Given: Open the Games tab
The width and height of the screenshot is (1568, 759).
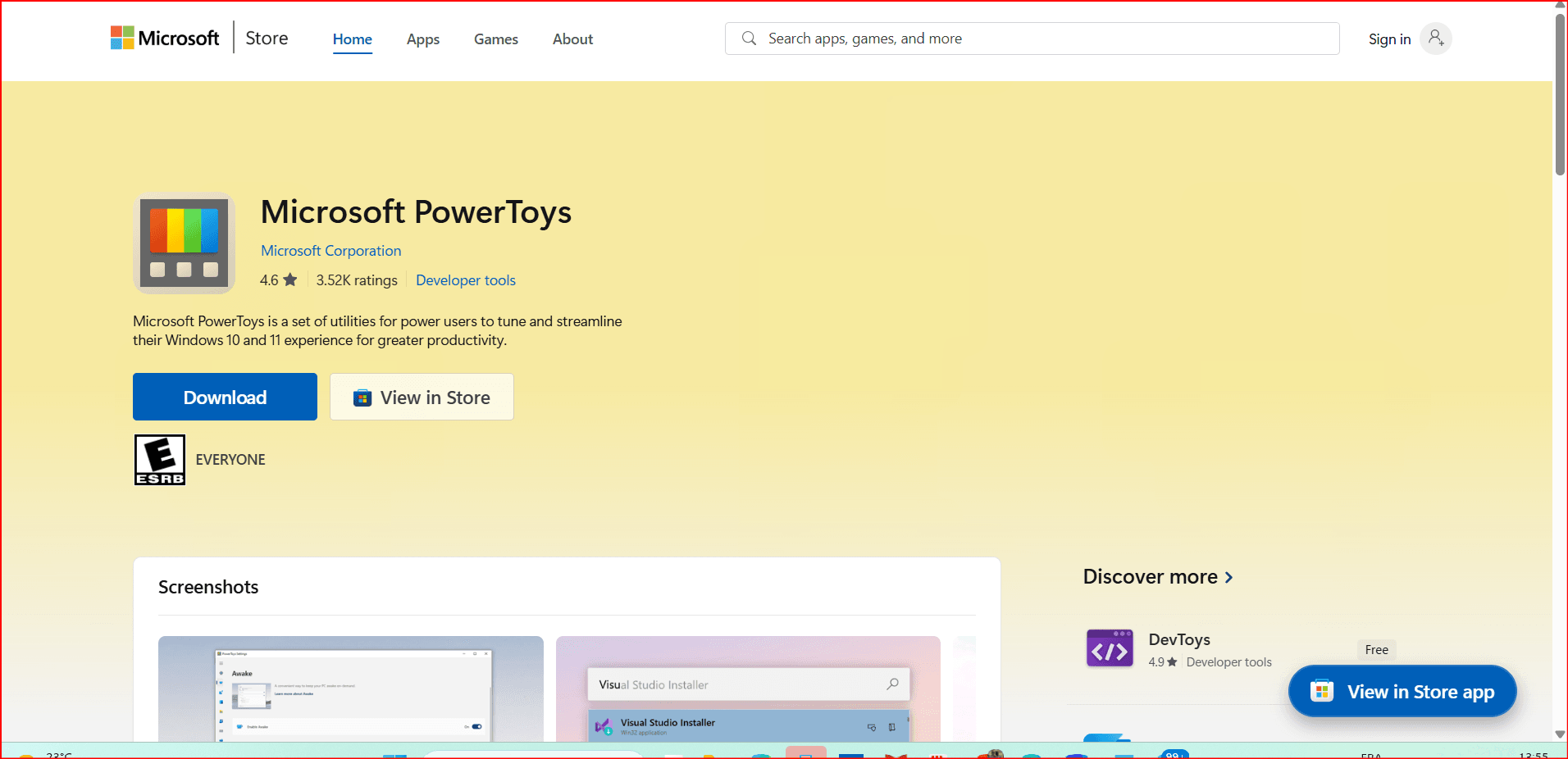Looking at the screenshot, I should 495,39.
